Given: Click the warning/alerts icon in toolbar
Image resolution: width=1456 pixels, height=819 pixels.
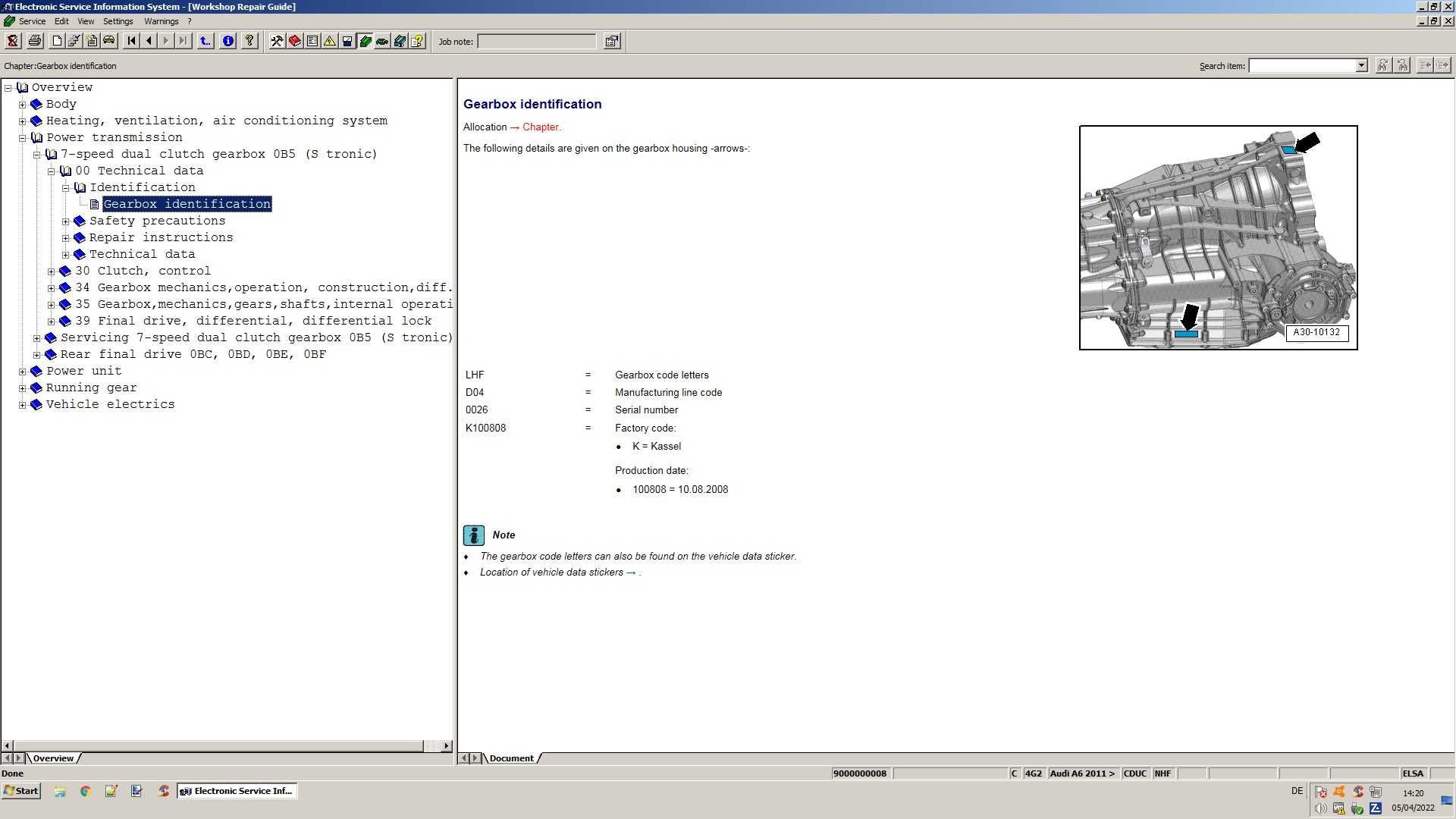Looking at the screenshot, I should (x=331, y=41).
